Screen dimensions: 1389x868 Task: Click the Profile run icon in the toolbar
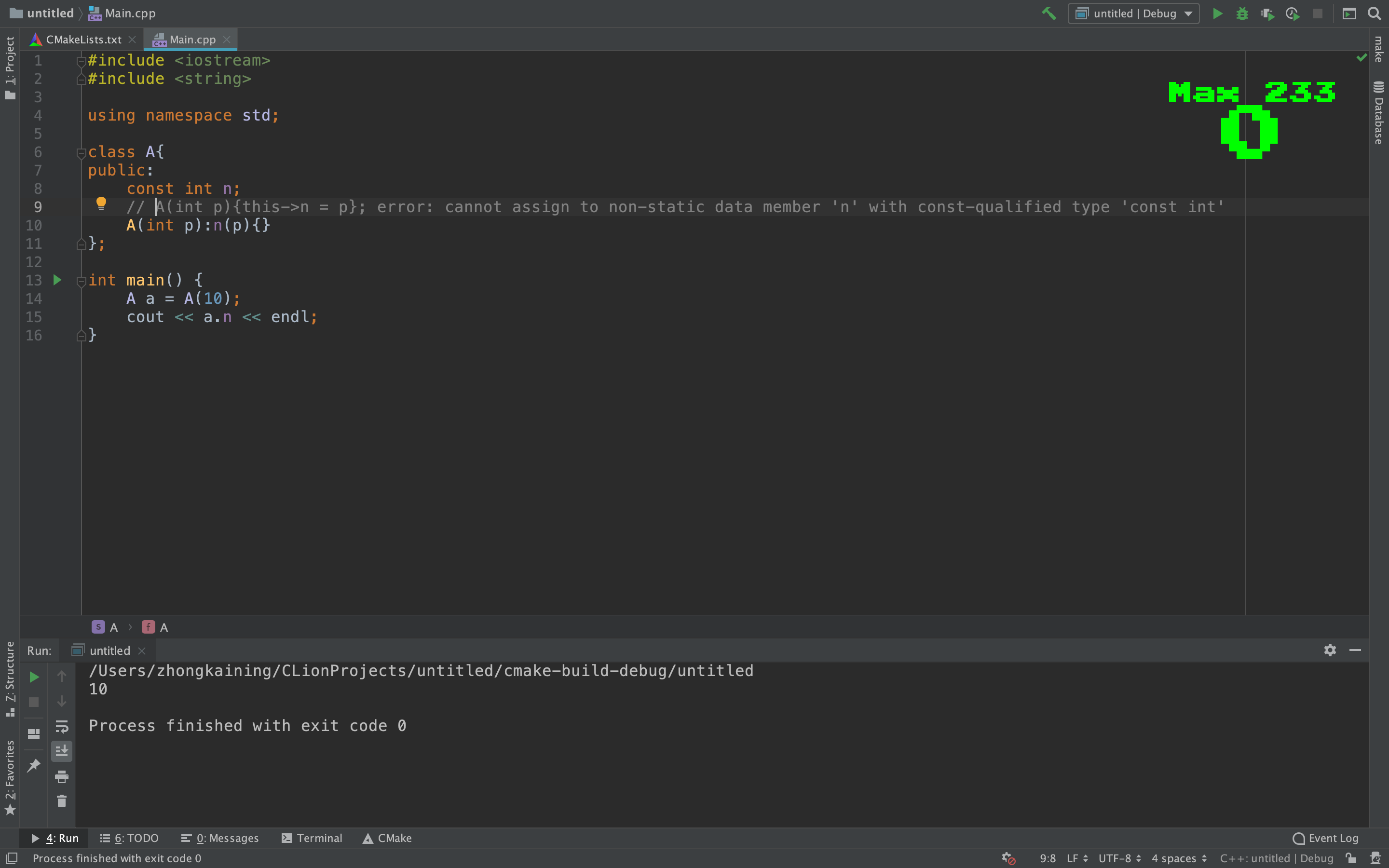point(1293,13)
